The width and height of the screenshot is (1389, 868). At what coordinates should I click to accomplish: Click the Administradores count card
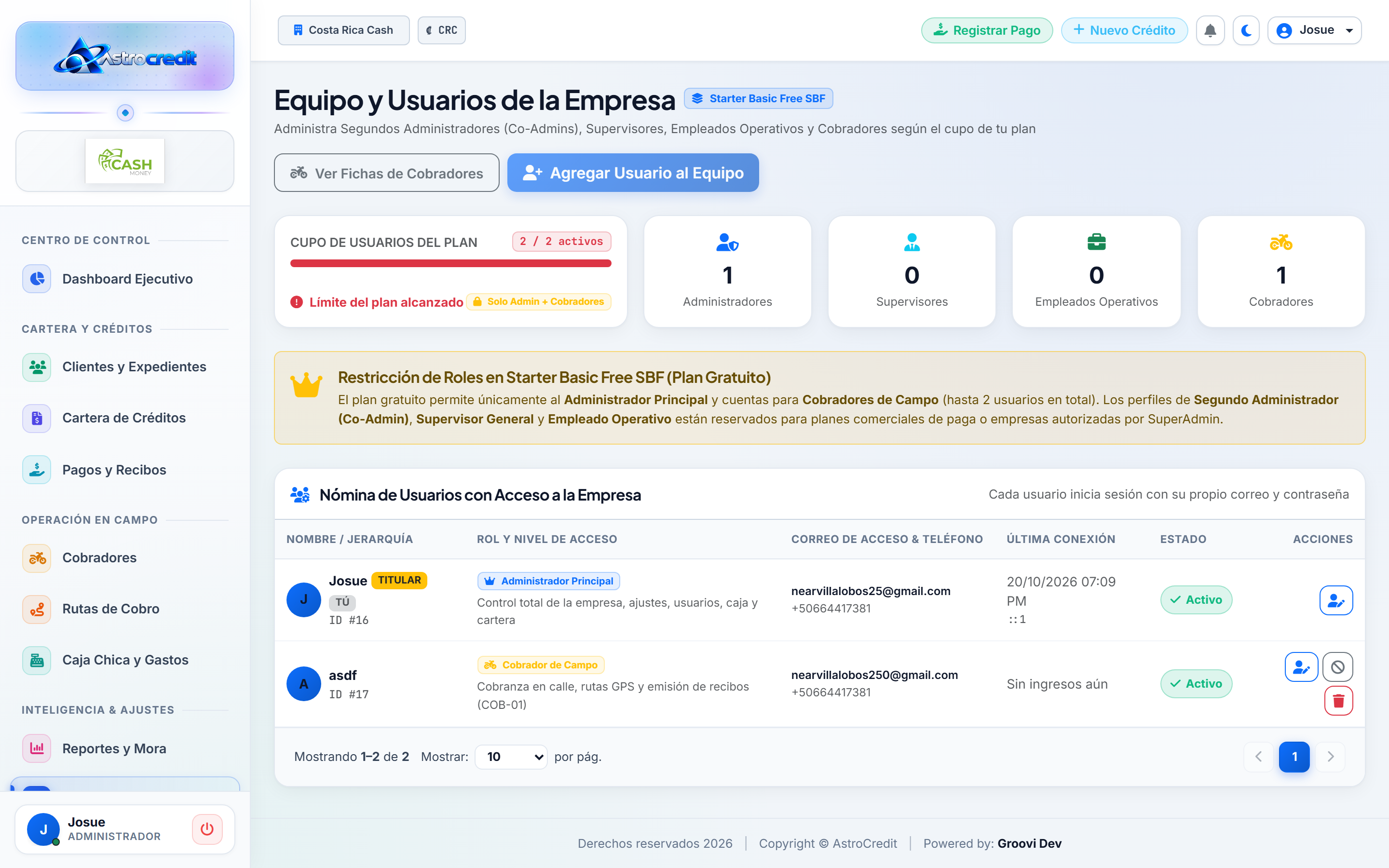point(727,271)
